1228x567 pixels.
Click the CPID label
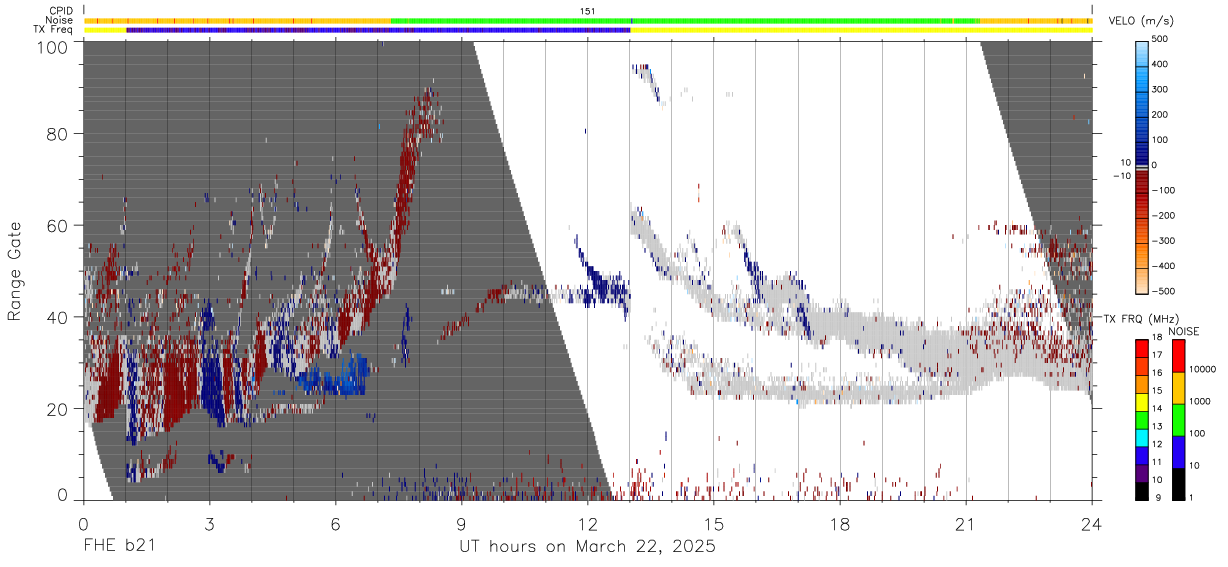pos(60,11)
